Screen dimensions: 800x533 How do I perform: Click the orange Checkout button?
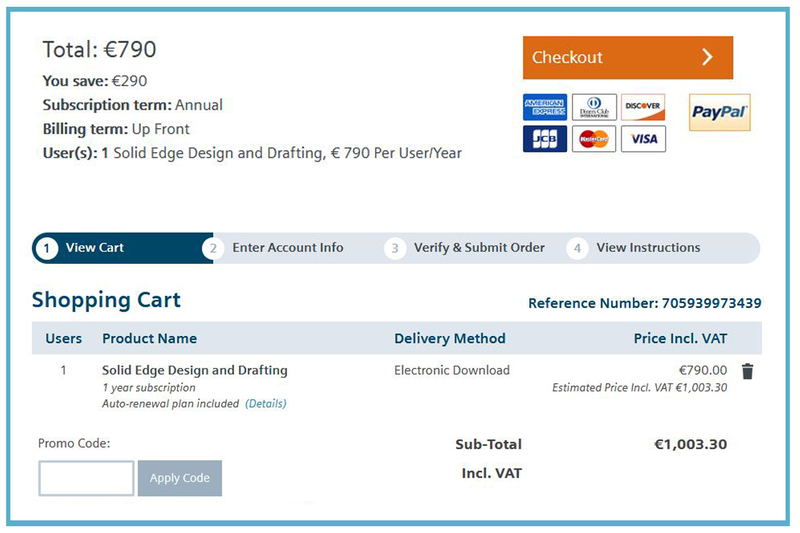tap(628, 57)
